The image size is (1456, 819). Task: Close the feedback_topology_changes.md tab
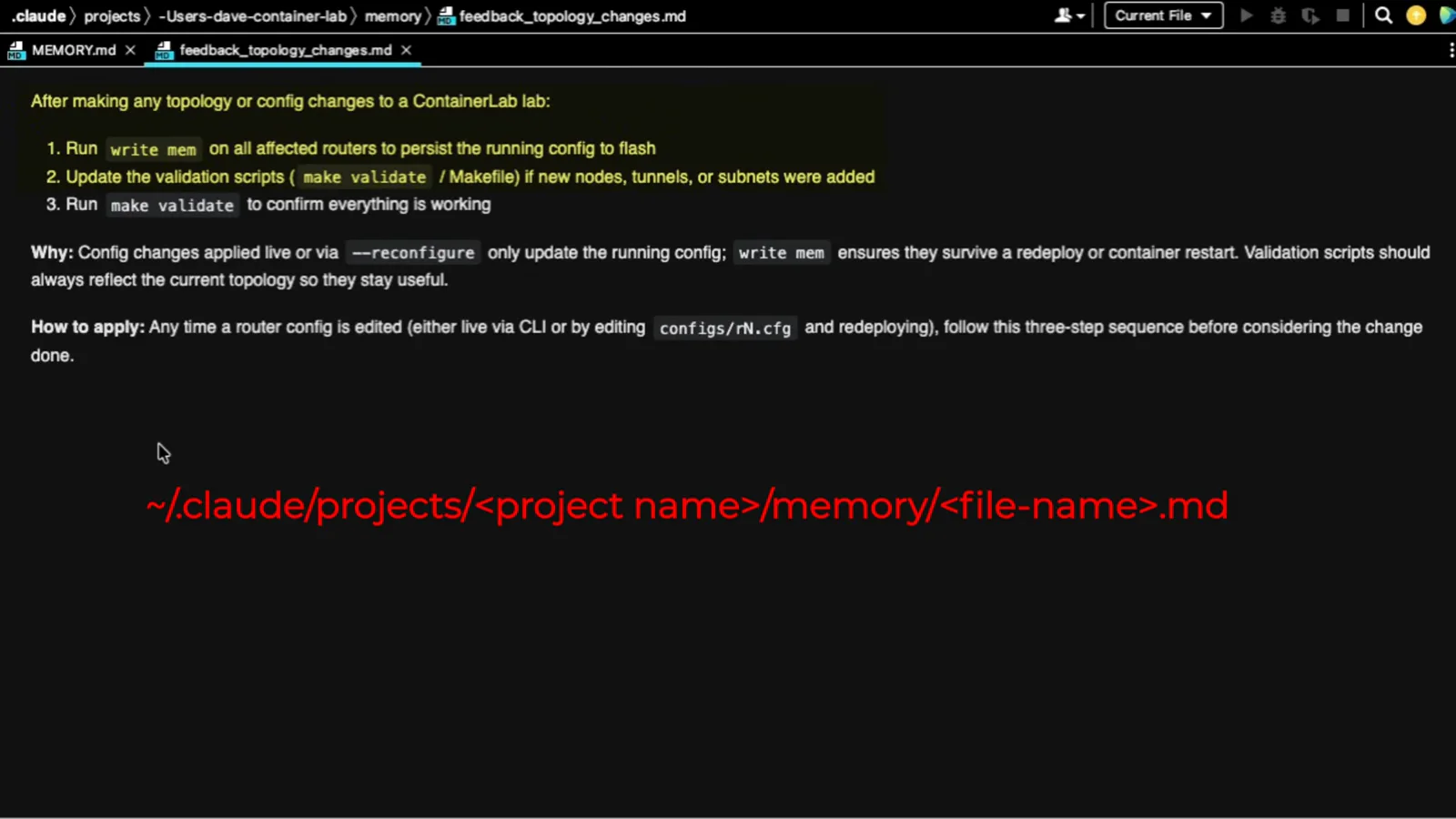tap(406, 50)
